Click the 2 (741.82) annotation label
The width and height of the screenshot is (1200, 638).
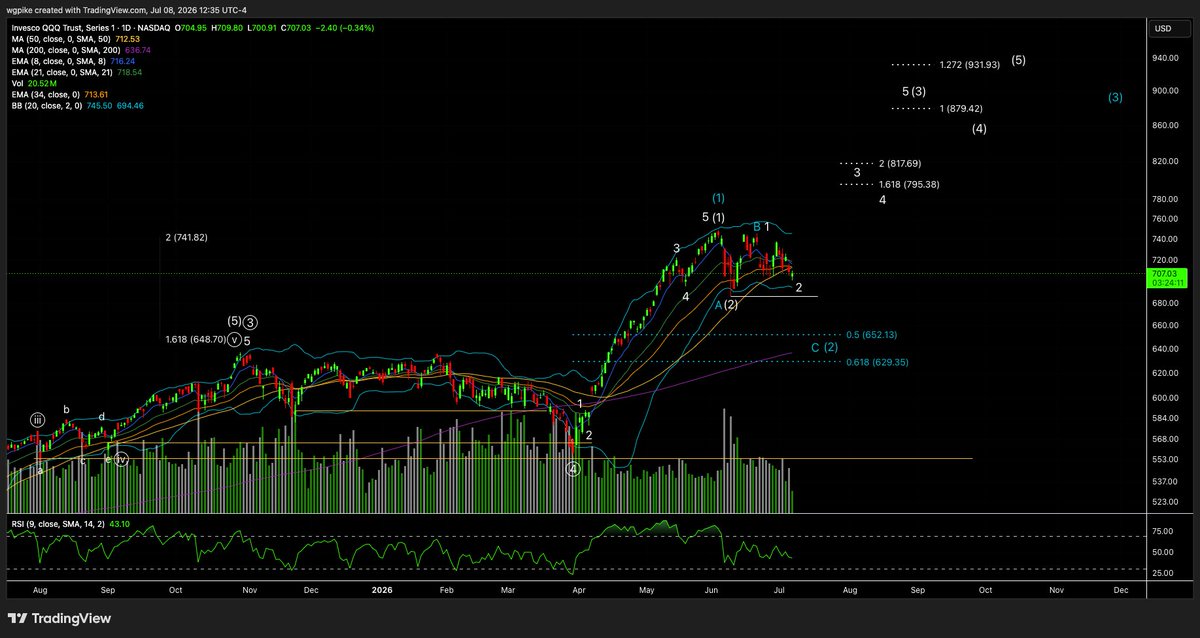186,238
